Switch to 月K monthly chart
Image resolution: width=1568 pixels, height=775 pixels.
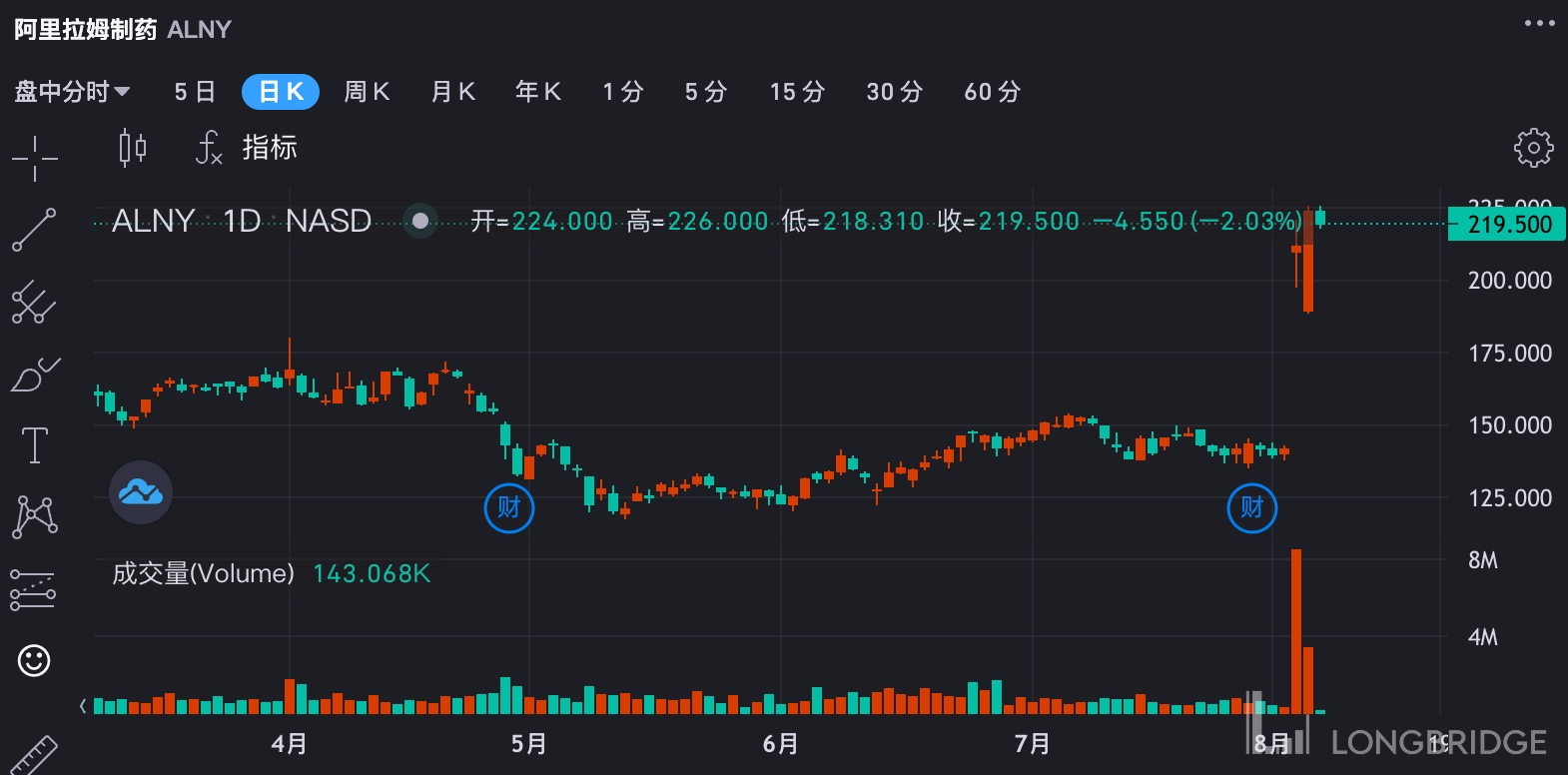(452, 92)
